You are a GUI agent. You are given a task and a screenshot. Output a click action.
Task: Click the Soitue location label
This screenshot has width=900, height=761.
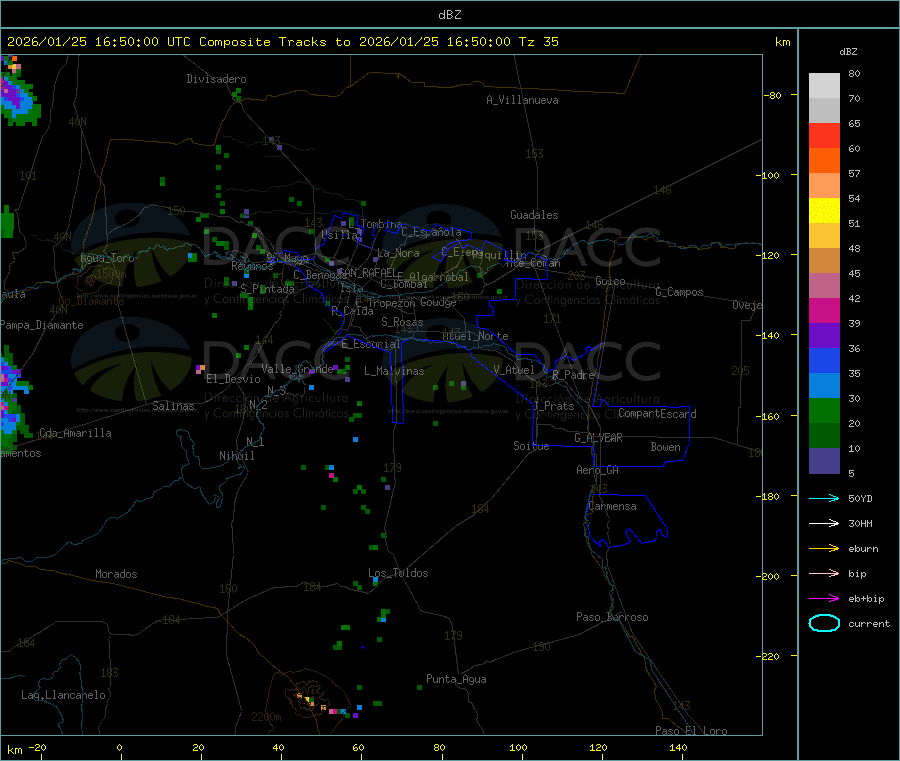(x=531, y=446)
